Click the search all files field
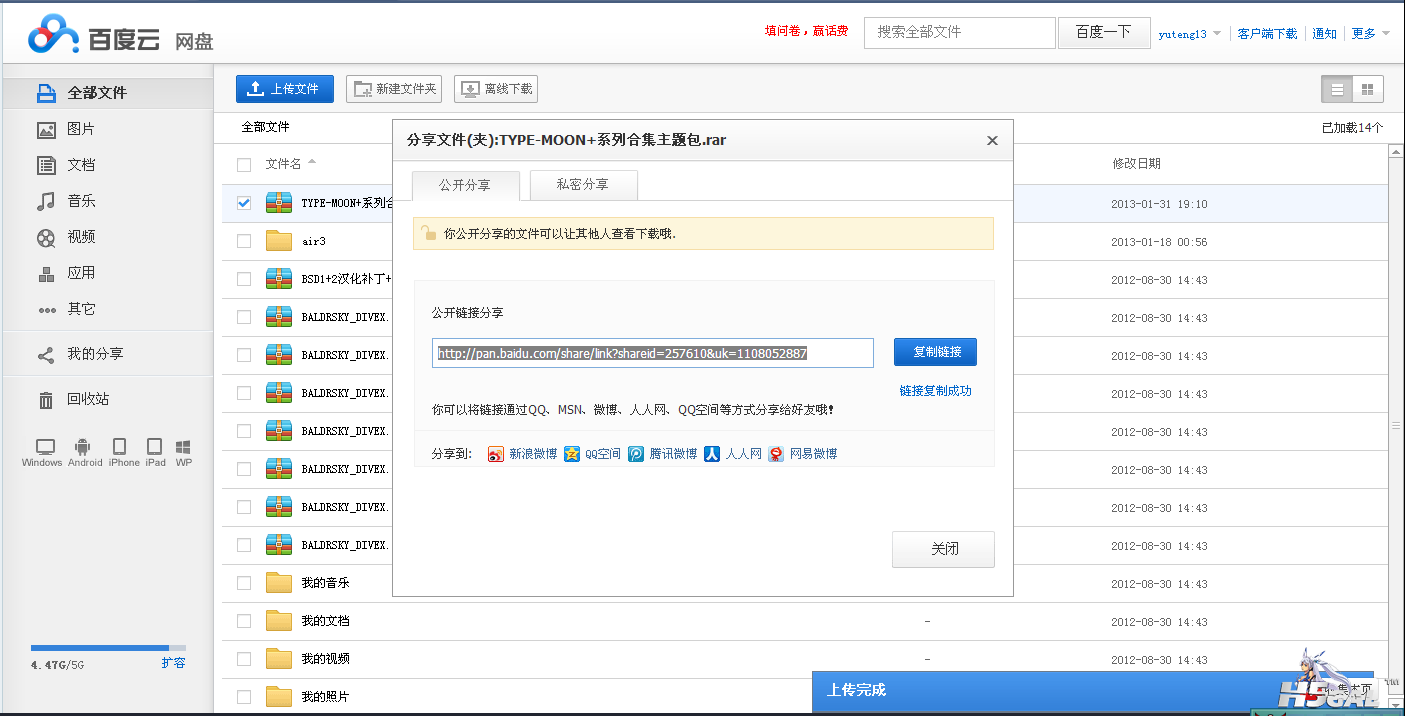Viewport: 1405px width, 716px height. pos(960,32)
